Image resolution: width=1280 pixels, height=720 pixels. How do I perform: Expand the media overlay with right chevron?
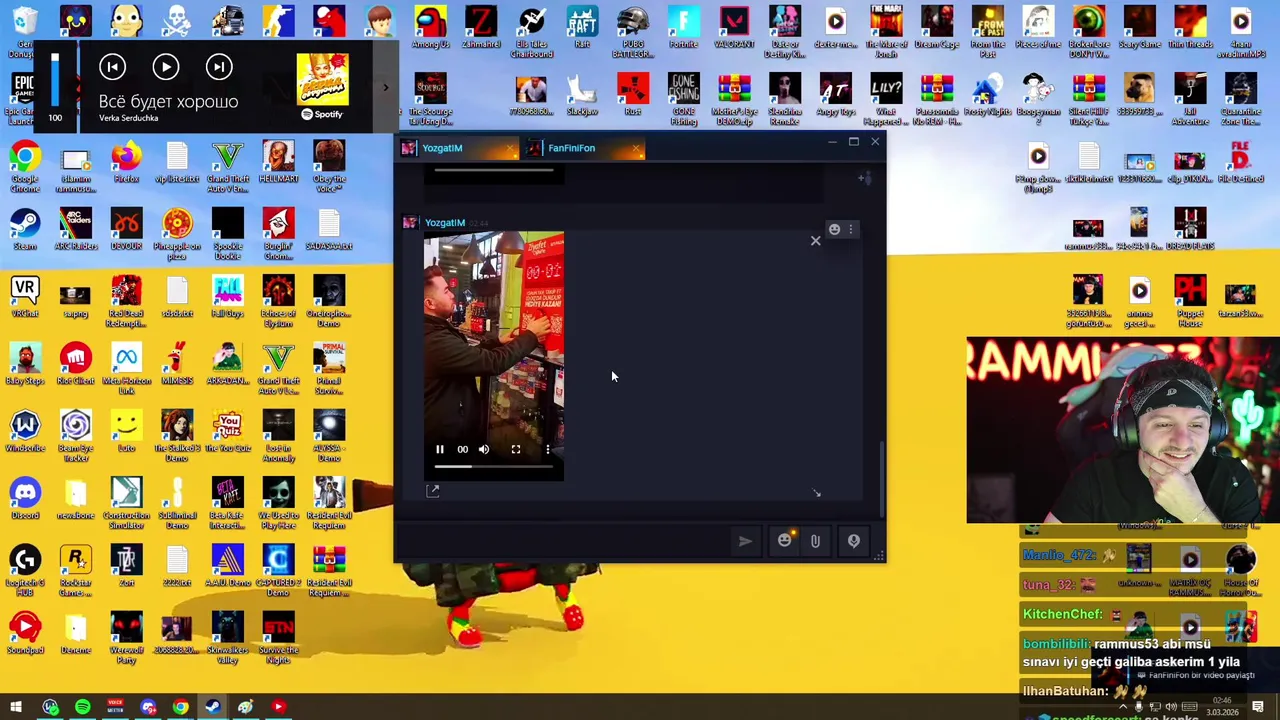(385, 88)
